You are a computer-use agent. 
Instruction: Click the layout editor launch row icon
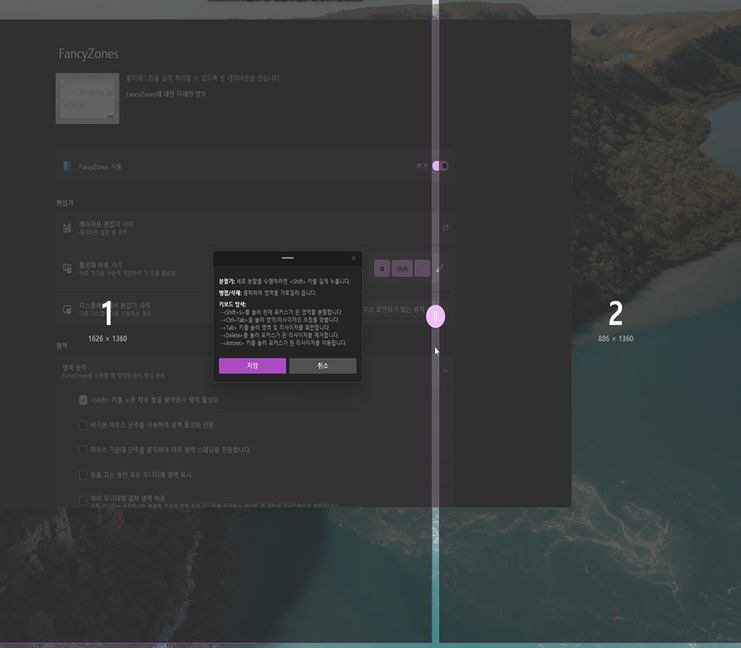tap(67, 228)
